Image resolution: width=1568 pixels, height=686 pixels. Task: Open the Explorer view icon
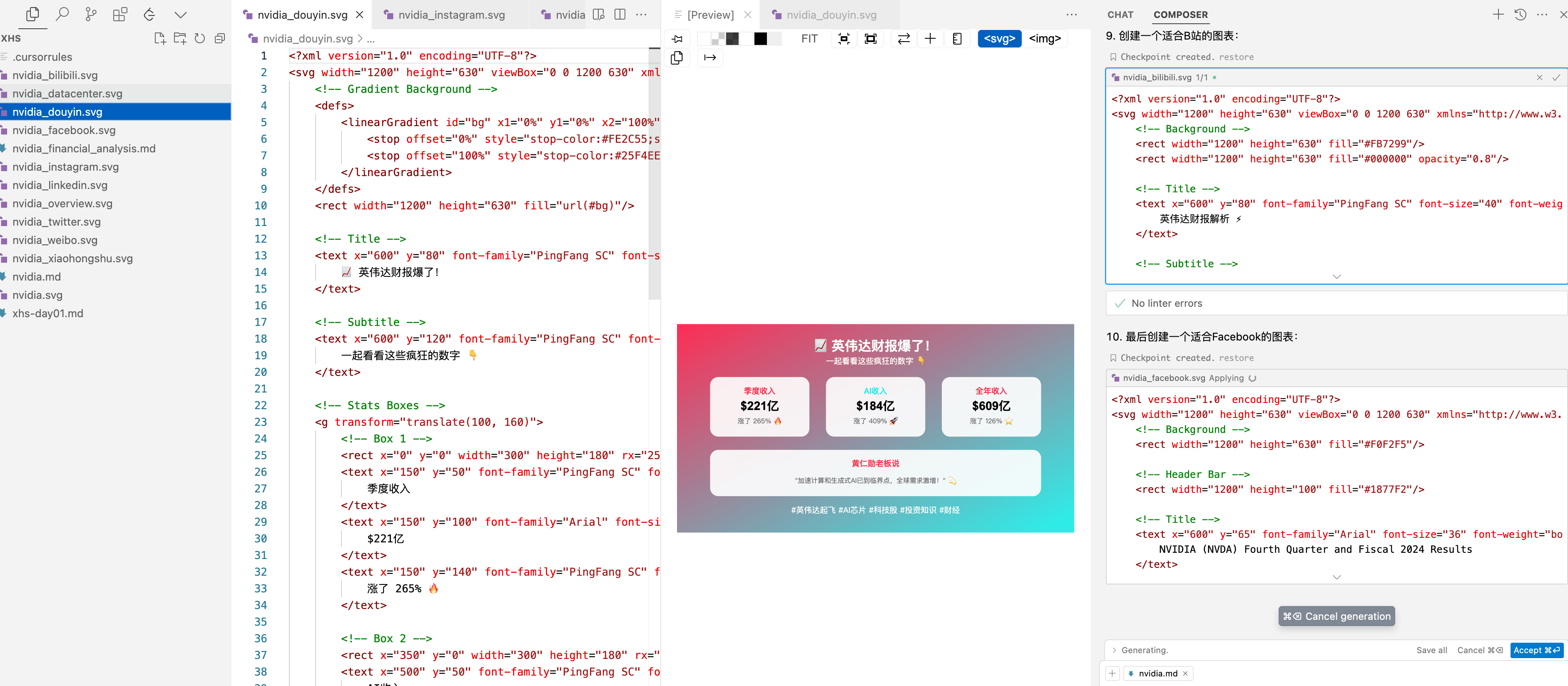[x=32, y=14]
